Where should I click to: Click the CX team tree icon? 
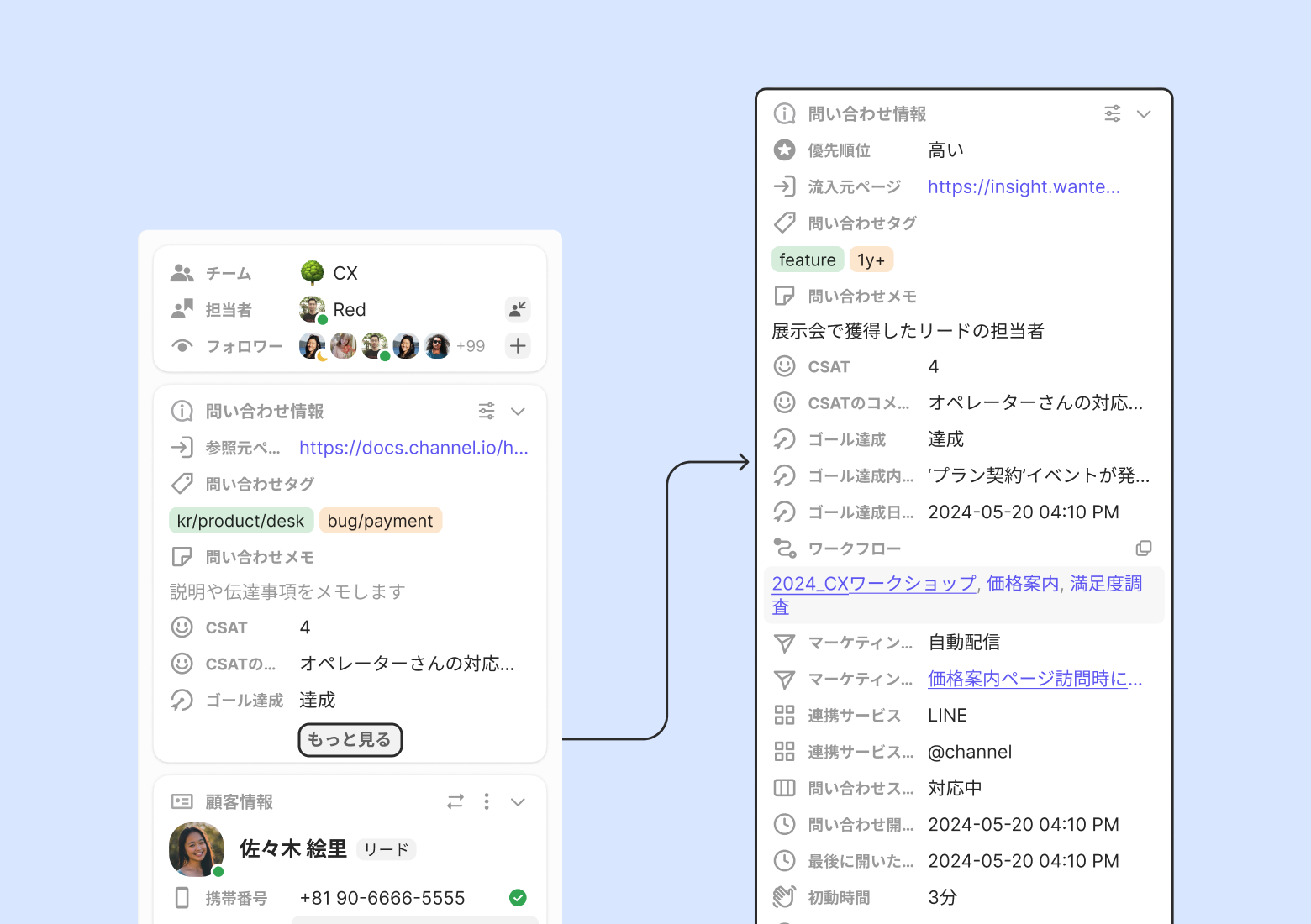[312, 273]
